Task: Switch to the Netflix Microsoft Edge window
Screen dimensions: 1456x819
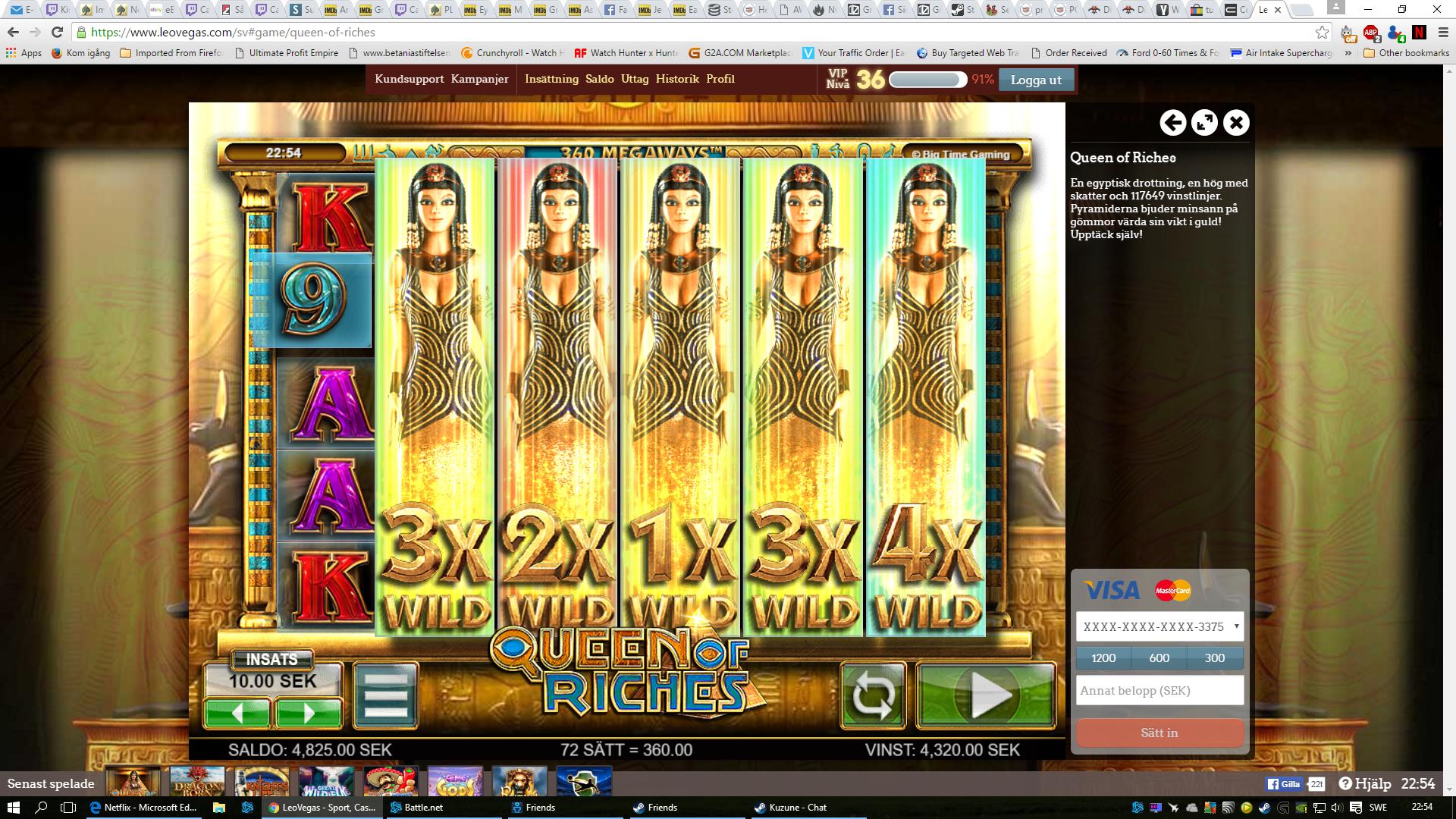Action: click(144, 808)
